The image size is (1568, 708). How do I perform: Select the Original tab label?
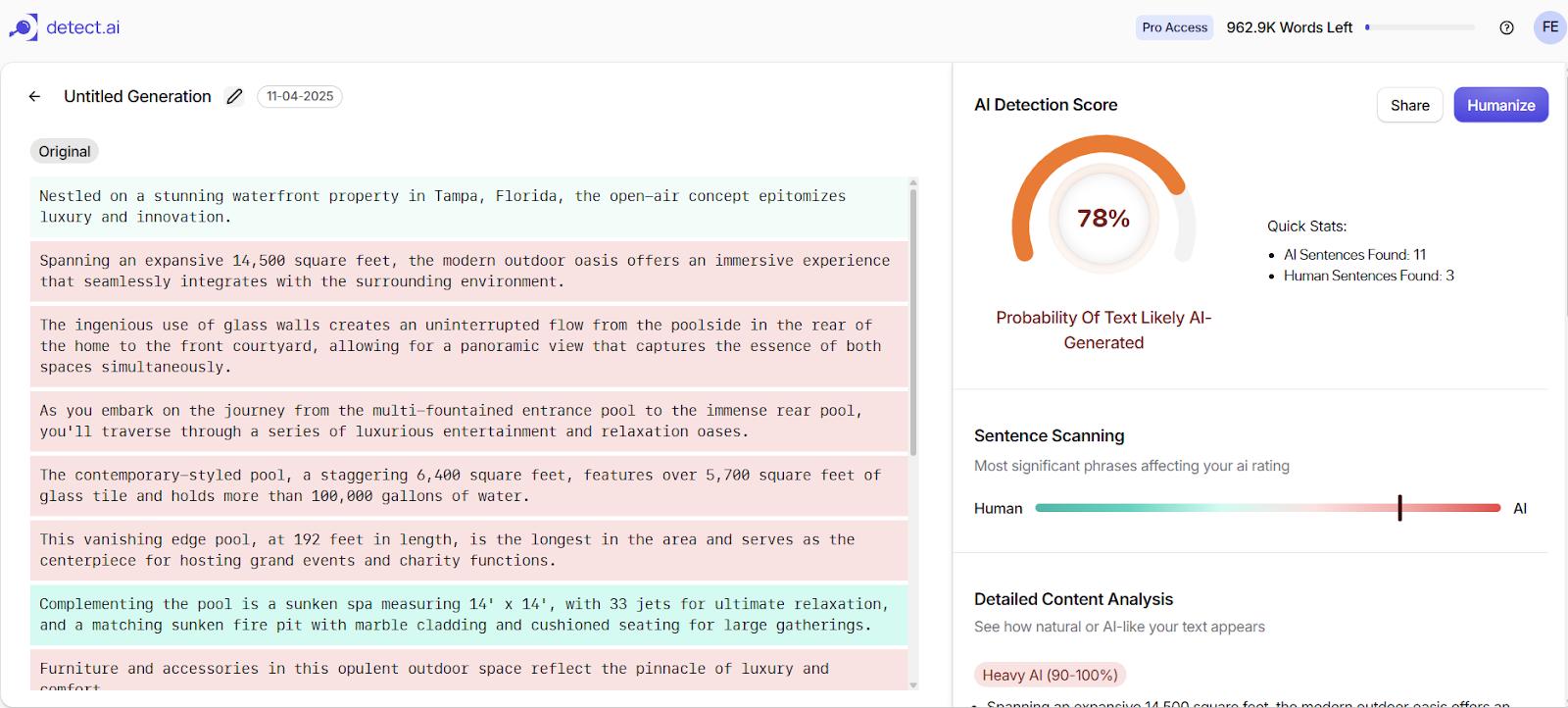point(65,151)
